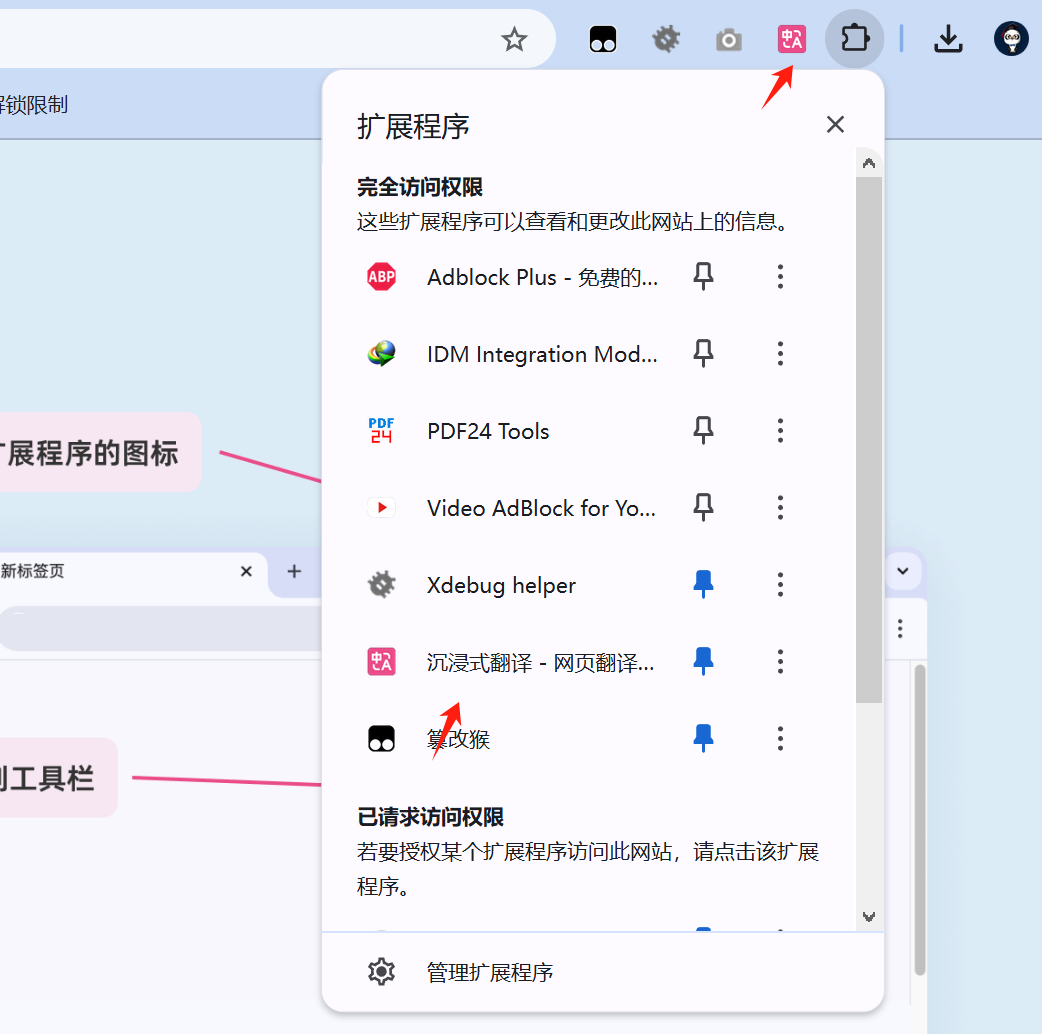This screenshot has height=1034, width=1042.
Task: Open the Downloads icon in toolbar
Action: tap(948, 39)
